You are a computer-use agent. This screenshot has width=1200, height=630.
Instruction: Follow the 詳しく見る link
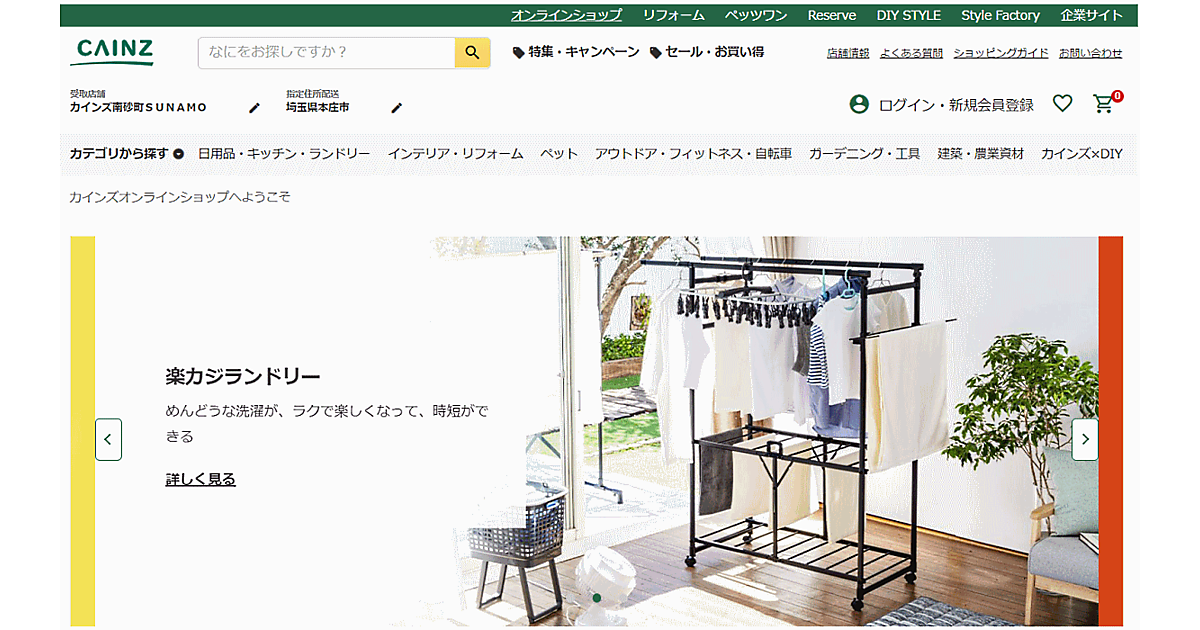(x=200, y=479)
